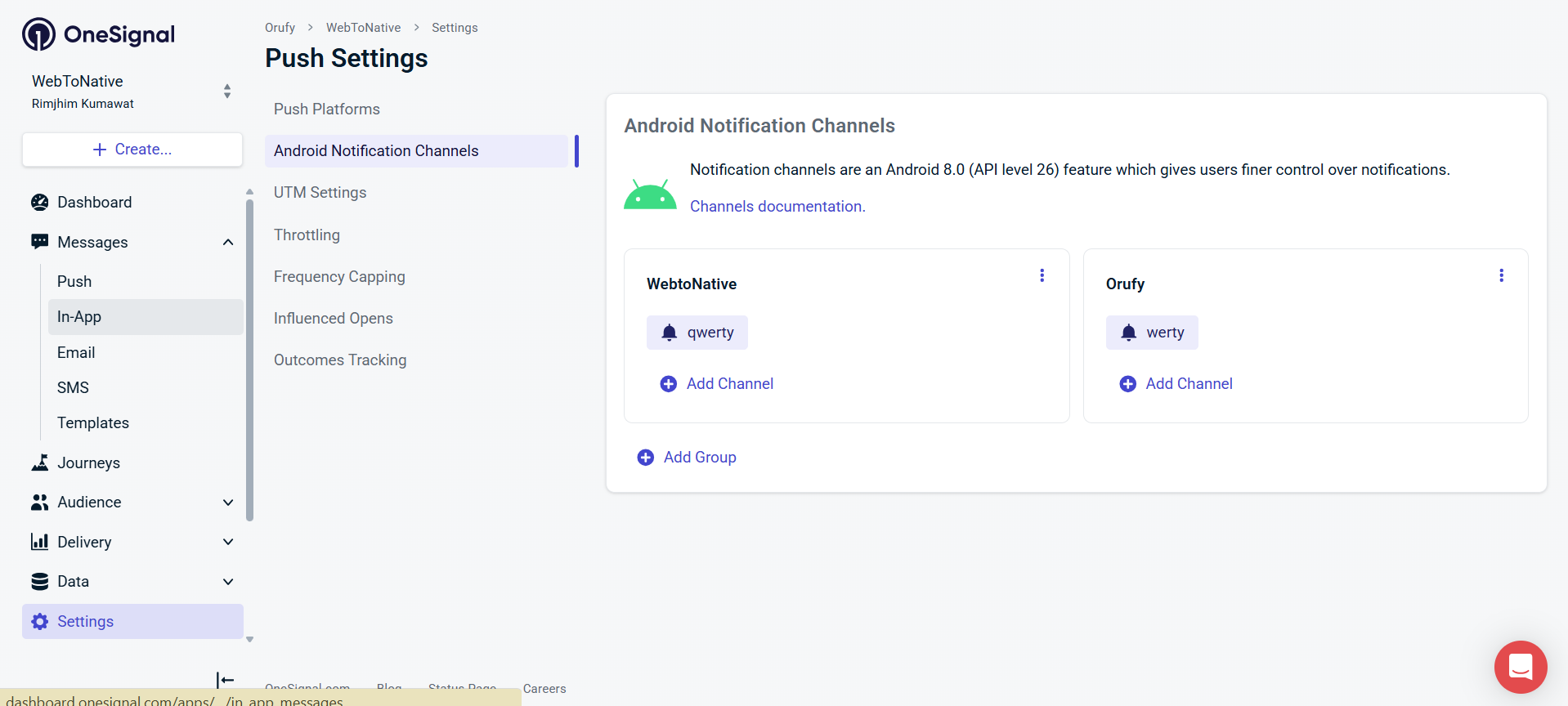Click the Add Group button
1568x706 pixels.
coord(687,457)
